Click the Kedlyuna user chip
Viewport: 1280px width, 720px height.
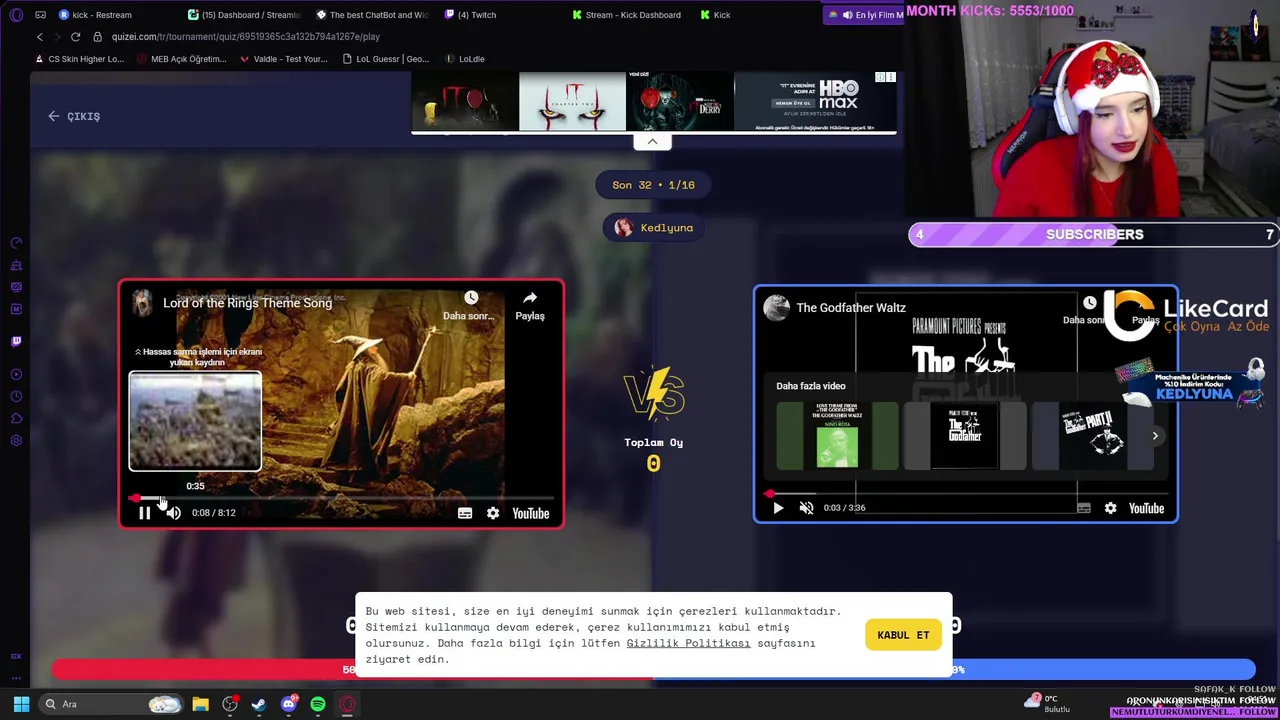coord(653,228)
